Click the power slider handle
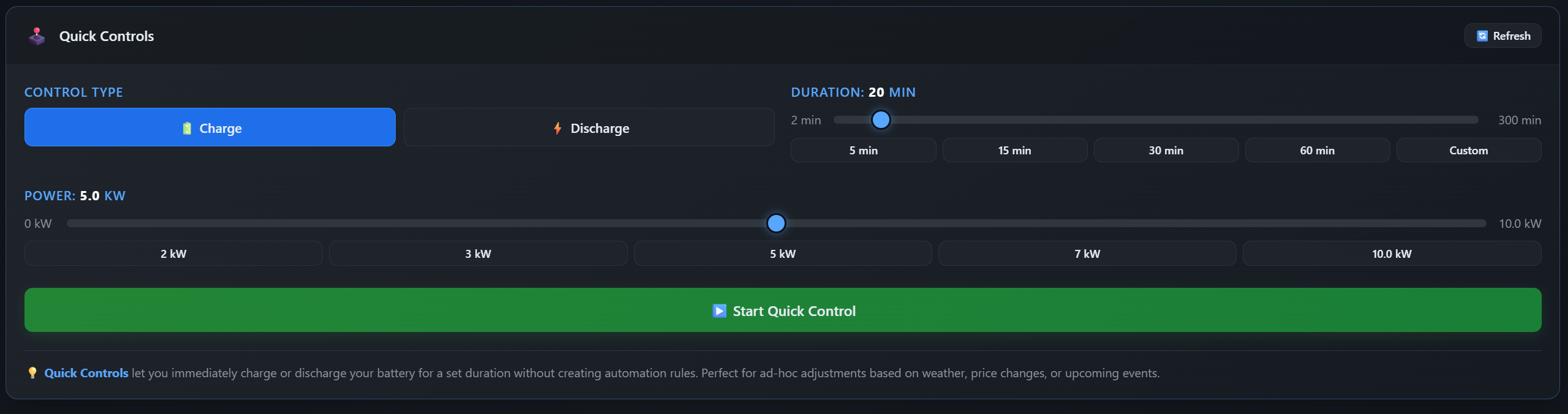The width and height of the screenshot is (1568, 414). point(776,223)
